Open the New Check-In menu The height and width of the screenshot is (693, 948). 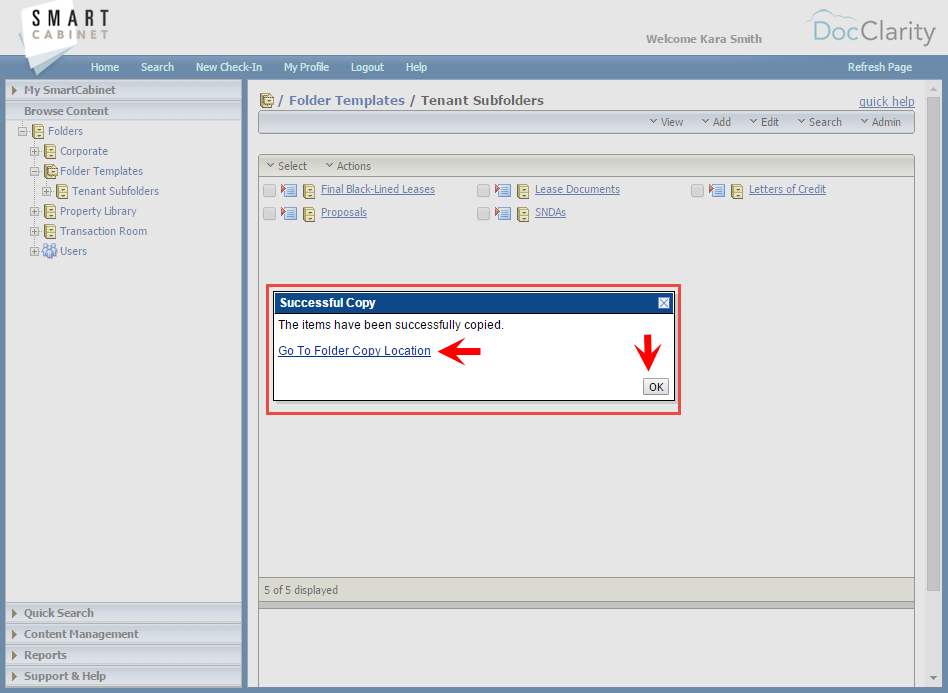pyautogui.click(x=228, y=67)
